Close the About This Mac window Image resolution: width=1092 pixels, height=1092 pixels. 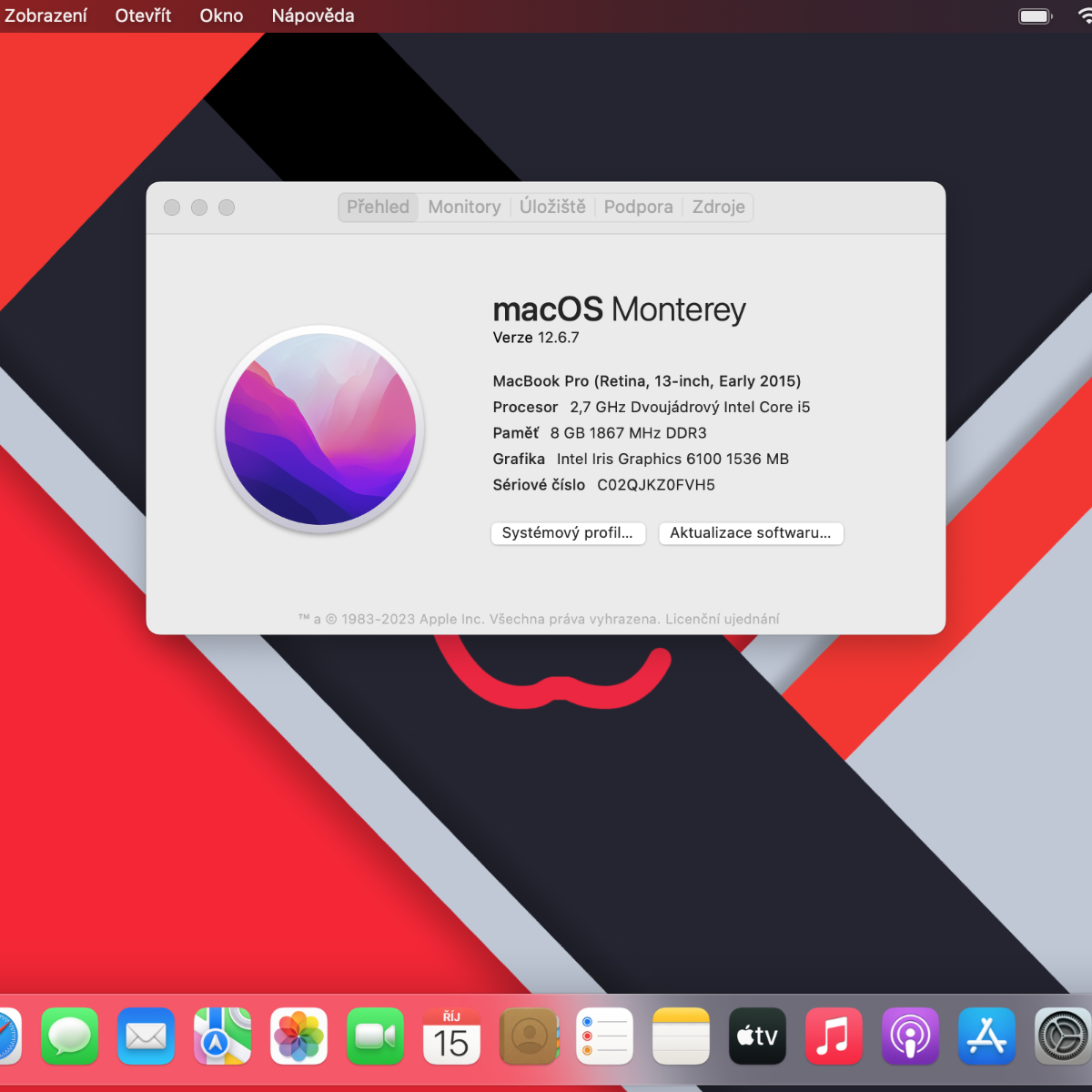pyautogui.click(x=172, y=207)
